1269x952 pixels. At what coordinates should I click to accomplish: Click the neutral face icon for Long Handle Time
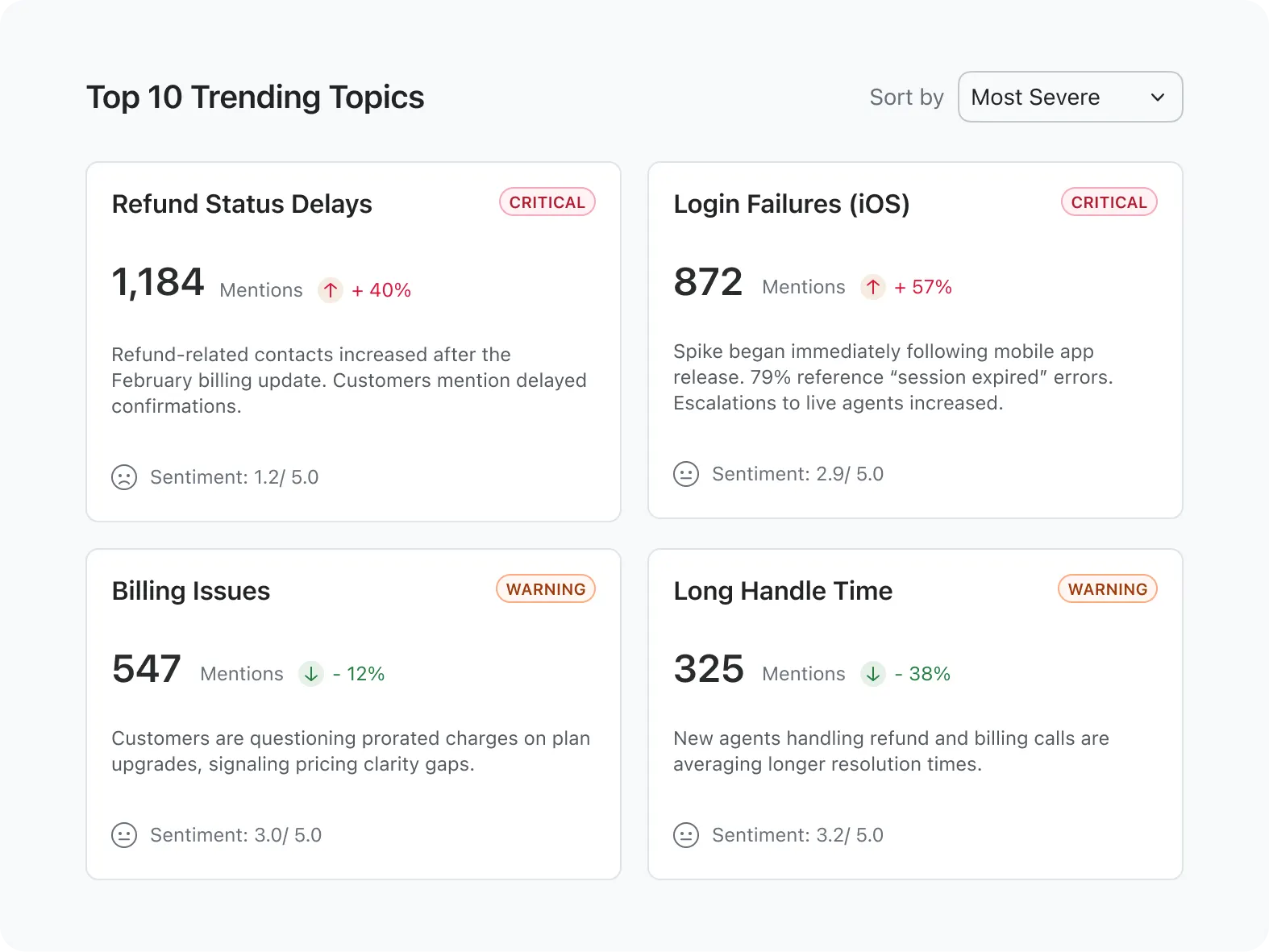(x=686, y=835)
